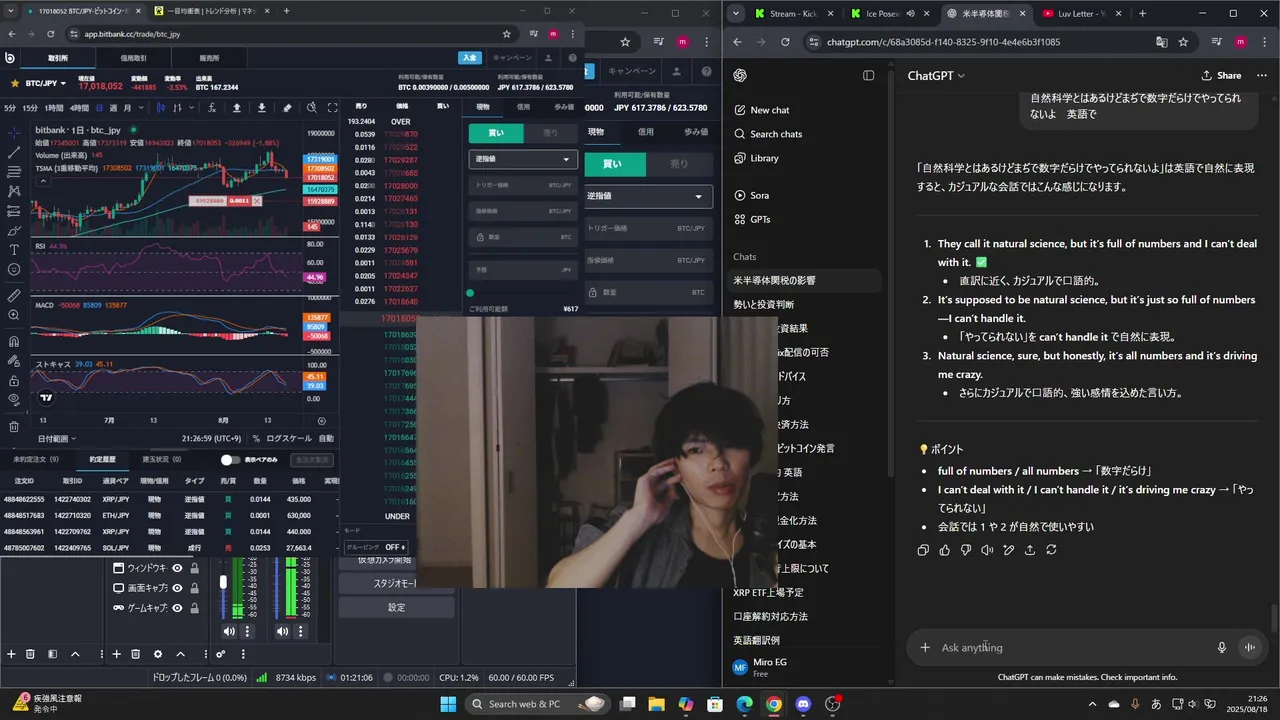Toggle lock on ゲームキャプチャ source
Screen dimensions: 1280x720
194,608
